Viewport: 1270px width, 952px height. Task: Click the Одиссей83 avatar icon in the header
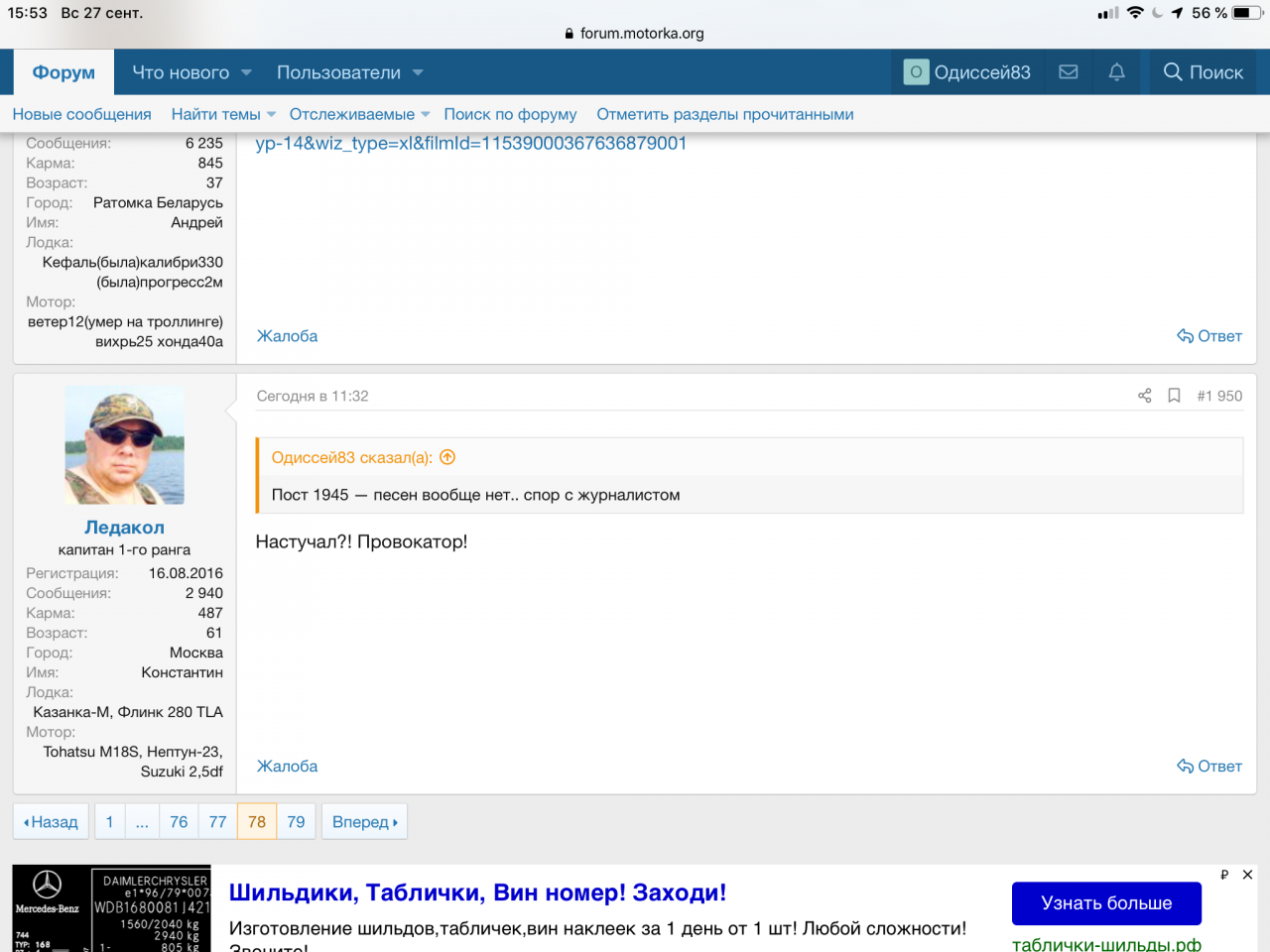pyautogui.click(x=916, y=72)
